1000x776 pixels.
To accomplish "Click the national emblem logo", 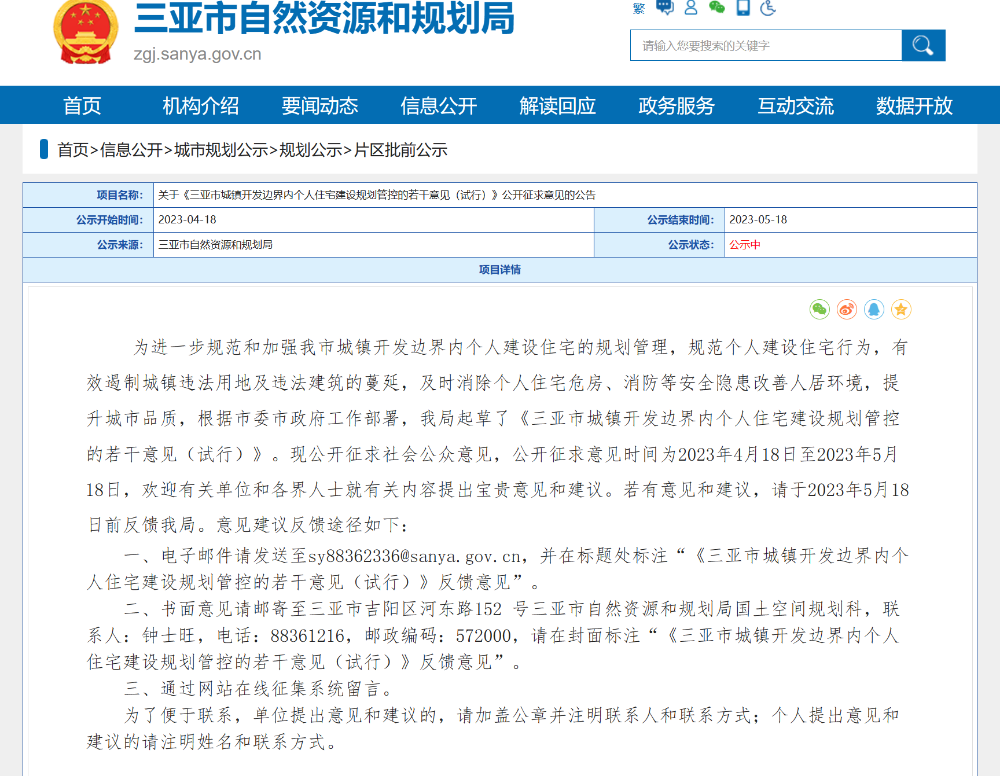I will [x=85, y=31].
